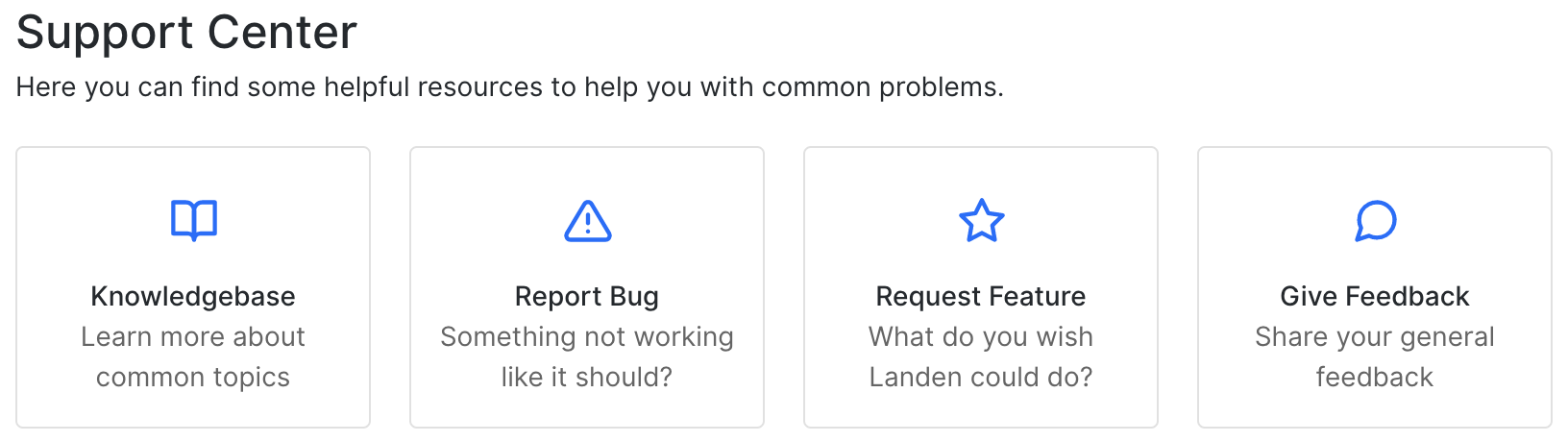The height and width of the screenshot is (442, 1568).
Task: Select "common topics" text in Knowledgebase card
Action: (193, 378)
